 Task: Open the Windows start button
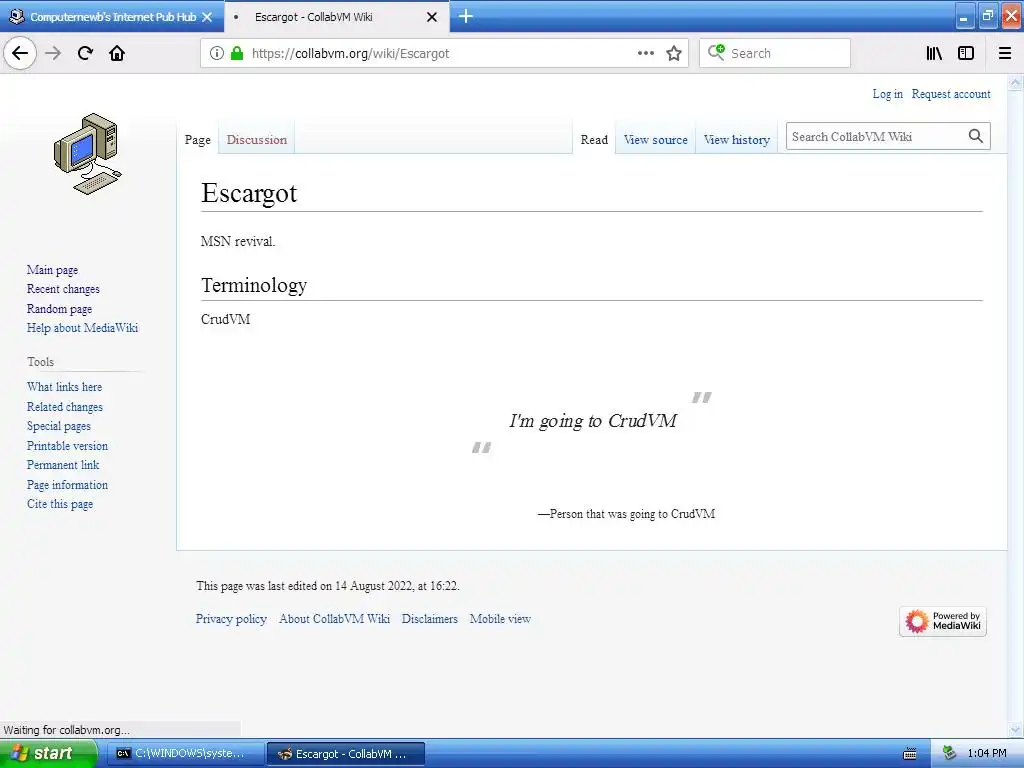48,753
